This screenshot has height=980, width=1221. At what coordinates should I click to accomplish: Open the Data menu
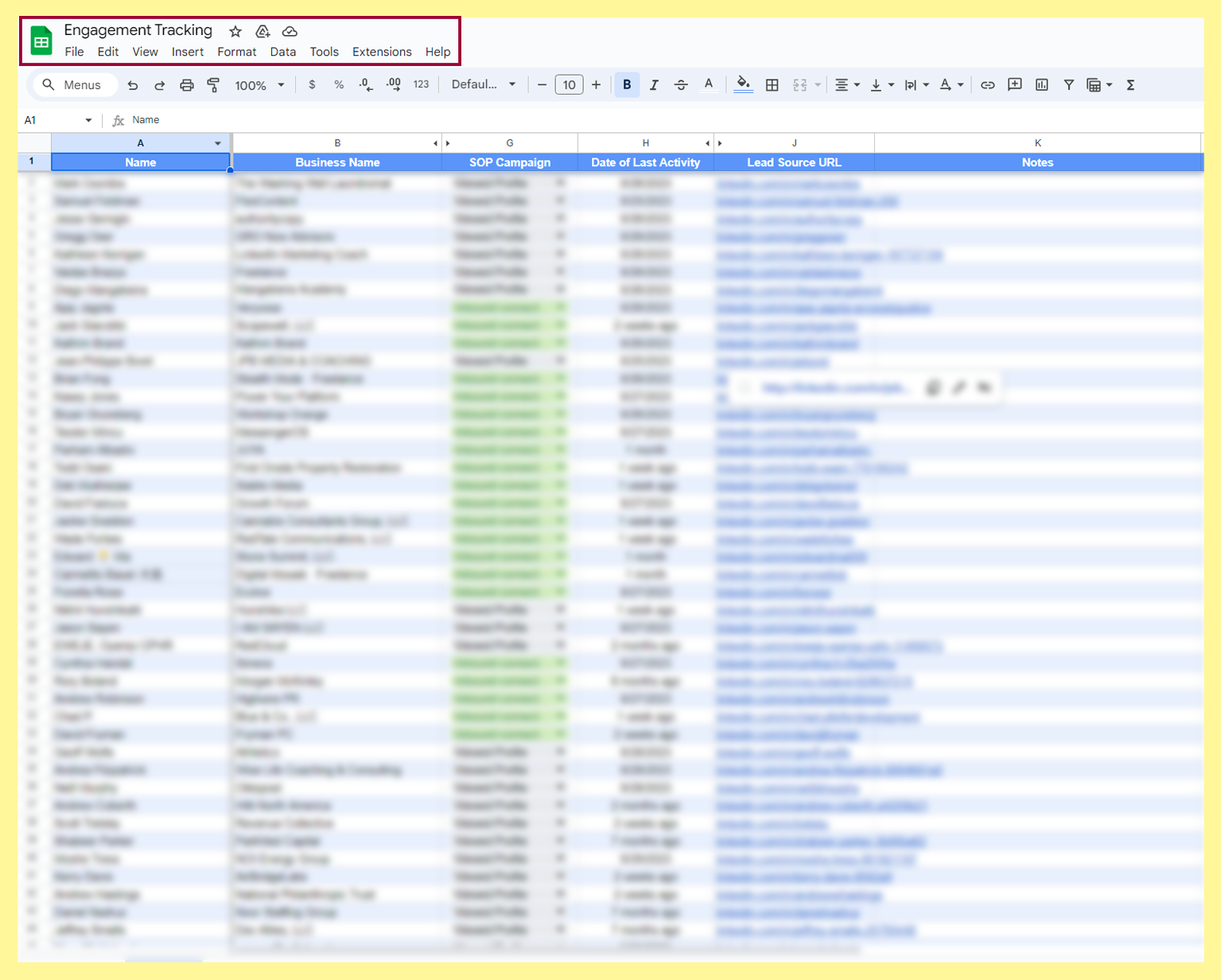pyautogui.click(x=283, y=52)
